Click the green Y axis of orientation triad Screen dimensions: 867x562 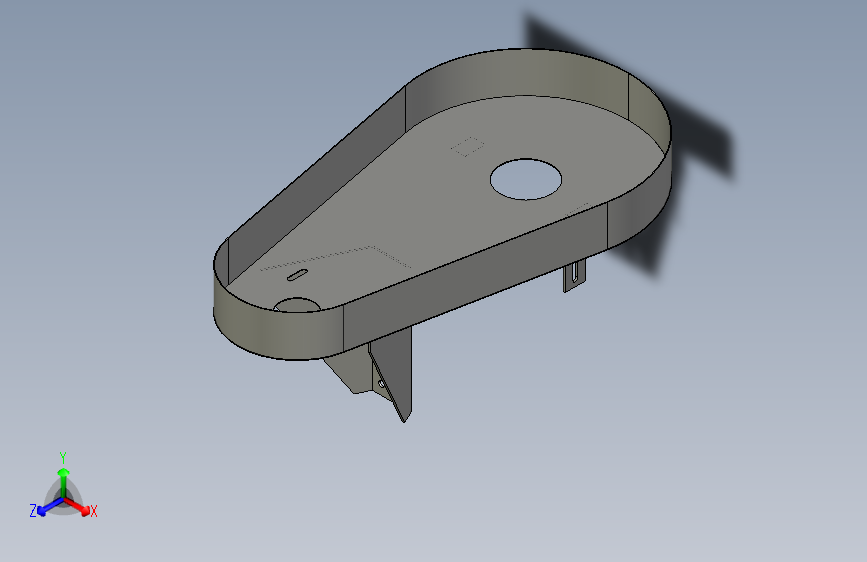(64, 482)
